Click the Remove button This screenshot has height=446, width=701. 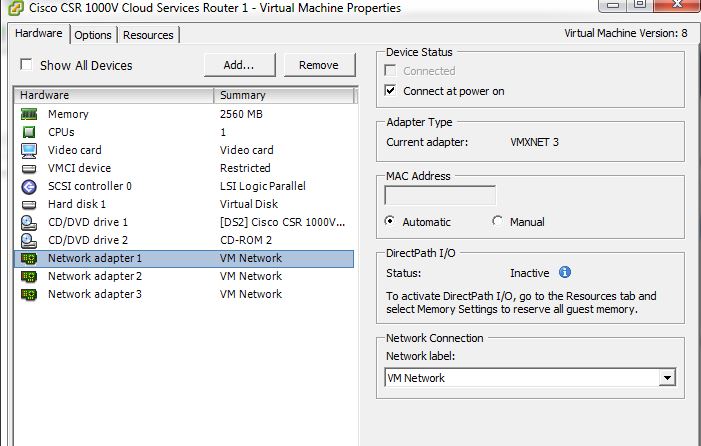click(x=319, y=65)
